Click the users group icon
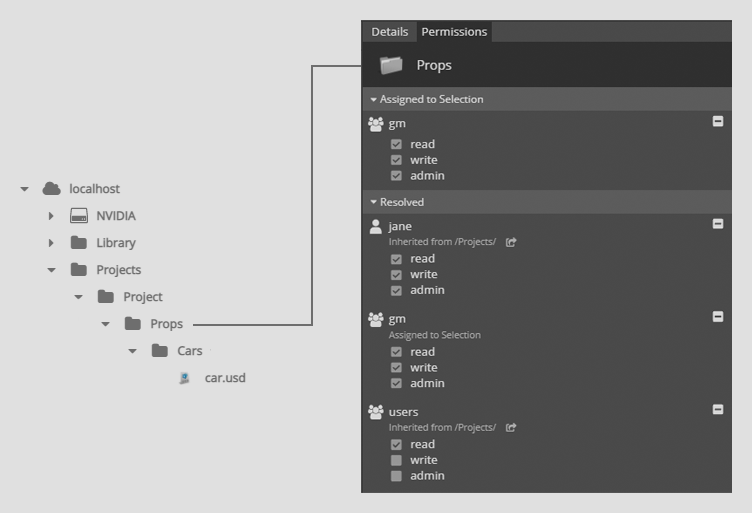The height and width of the screenshot is (513, 752). click(x=376, y=412)
